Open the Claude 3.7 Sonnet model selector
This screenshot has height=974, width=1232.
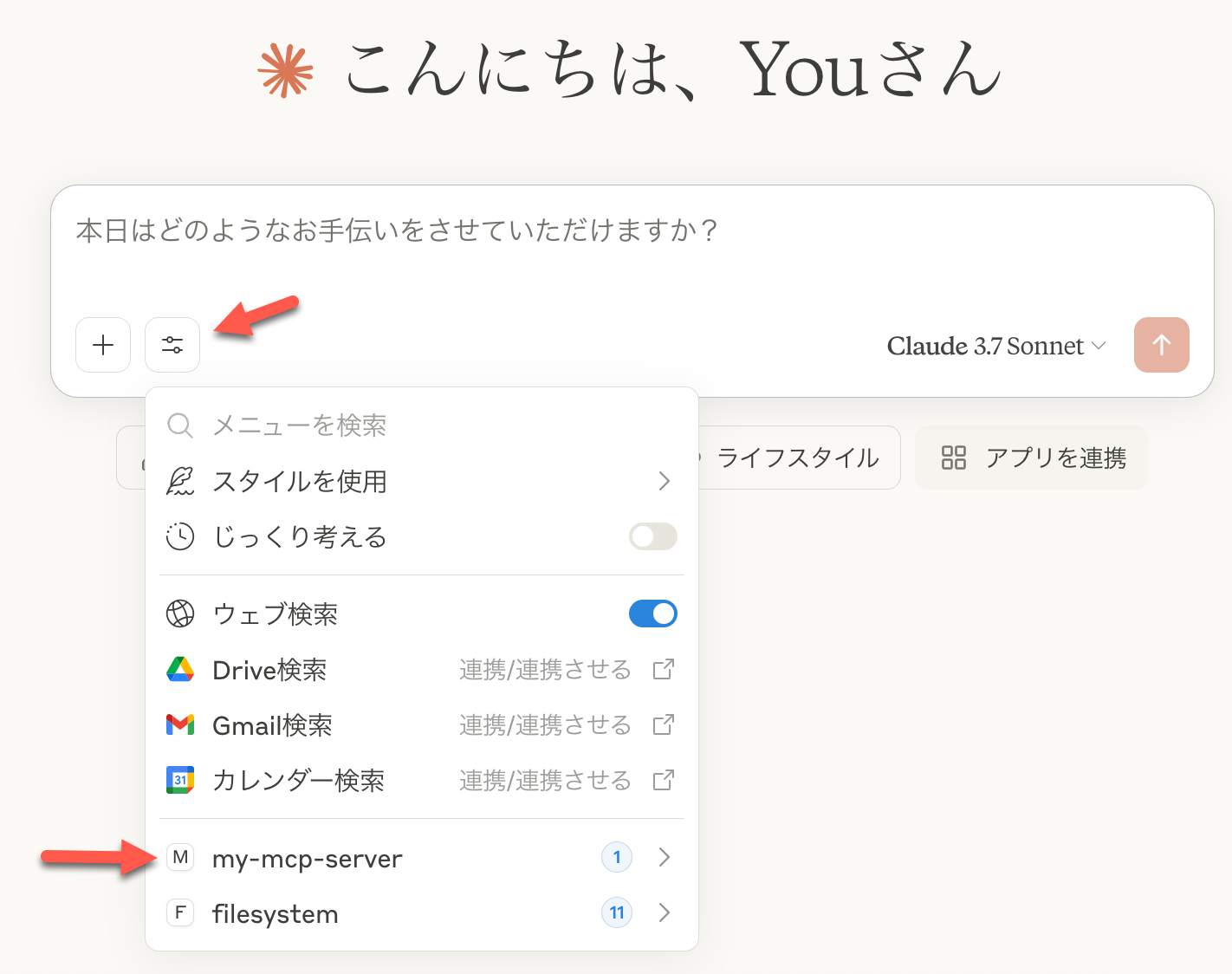tap(996, 346)
